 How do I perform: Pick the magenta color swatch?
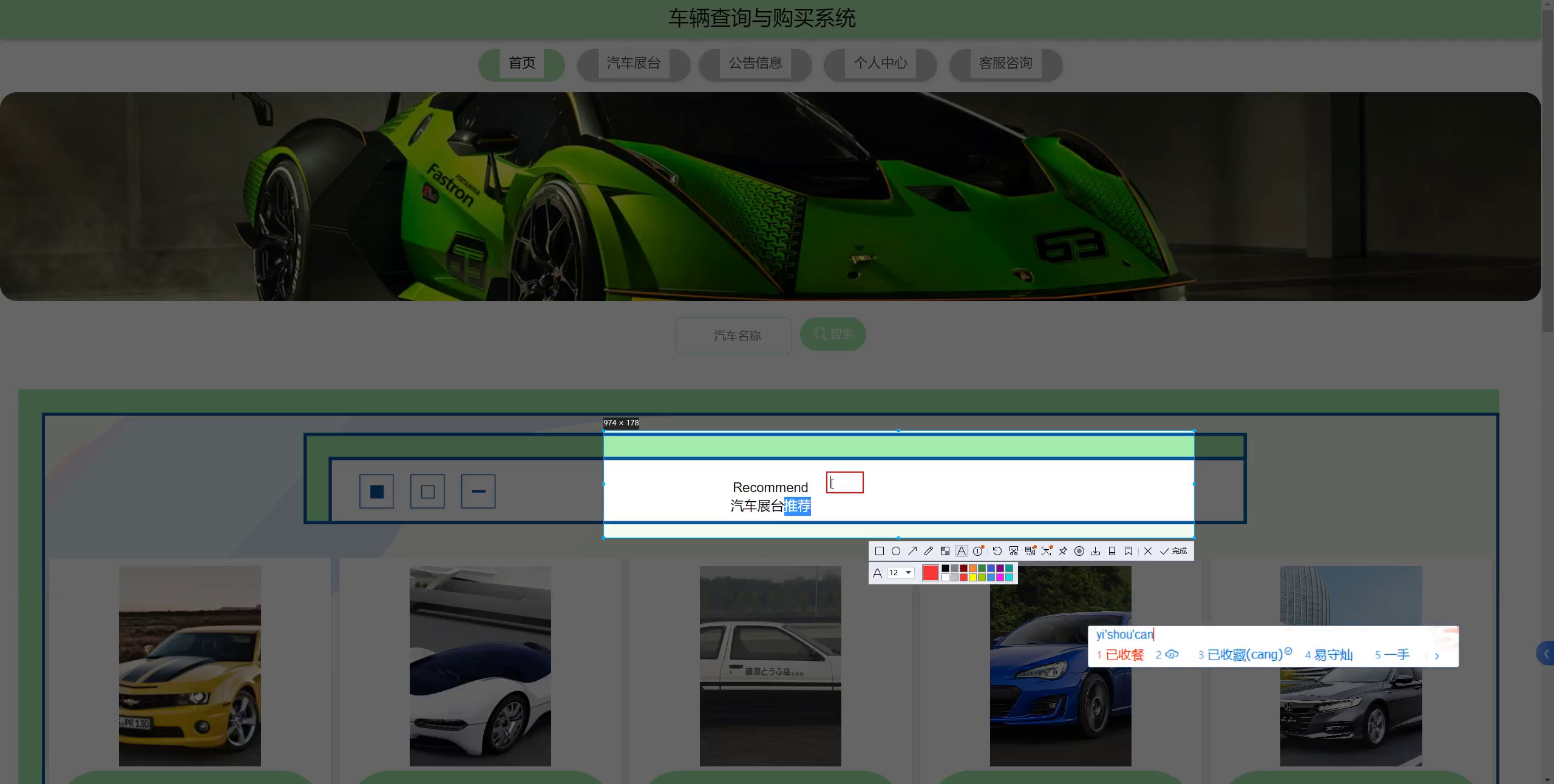(x=1000, y=577)
